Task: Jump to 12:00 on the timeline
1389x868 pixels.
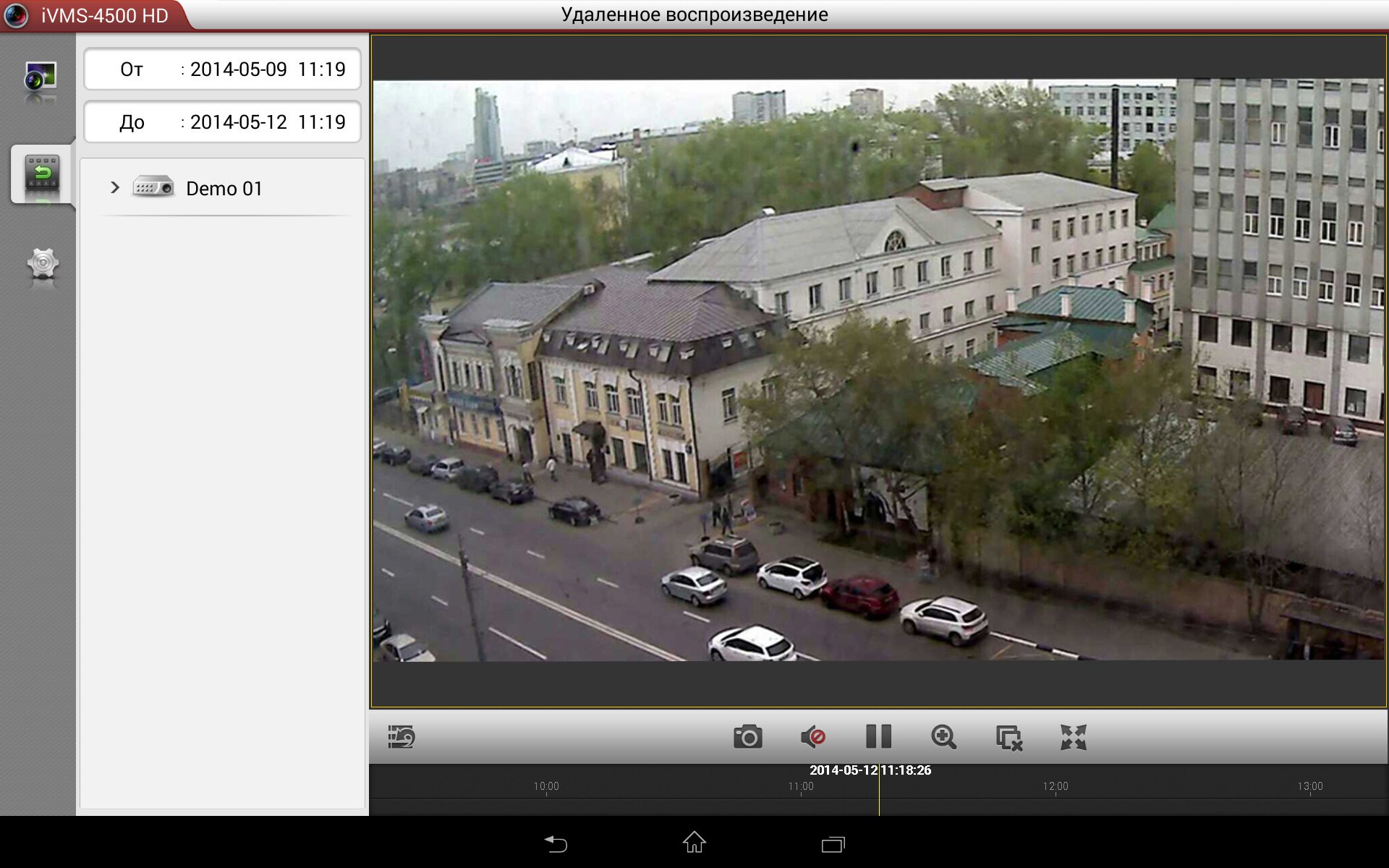Action: tap(1055, 786)
